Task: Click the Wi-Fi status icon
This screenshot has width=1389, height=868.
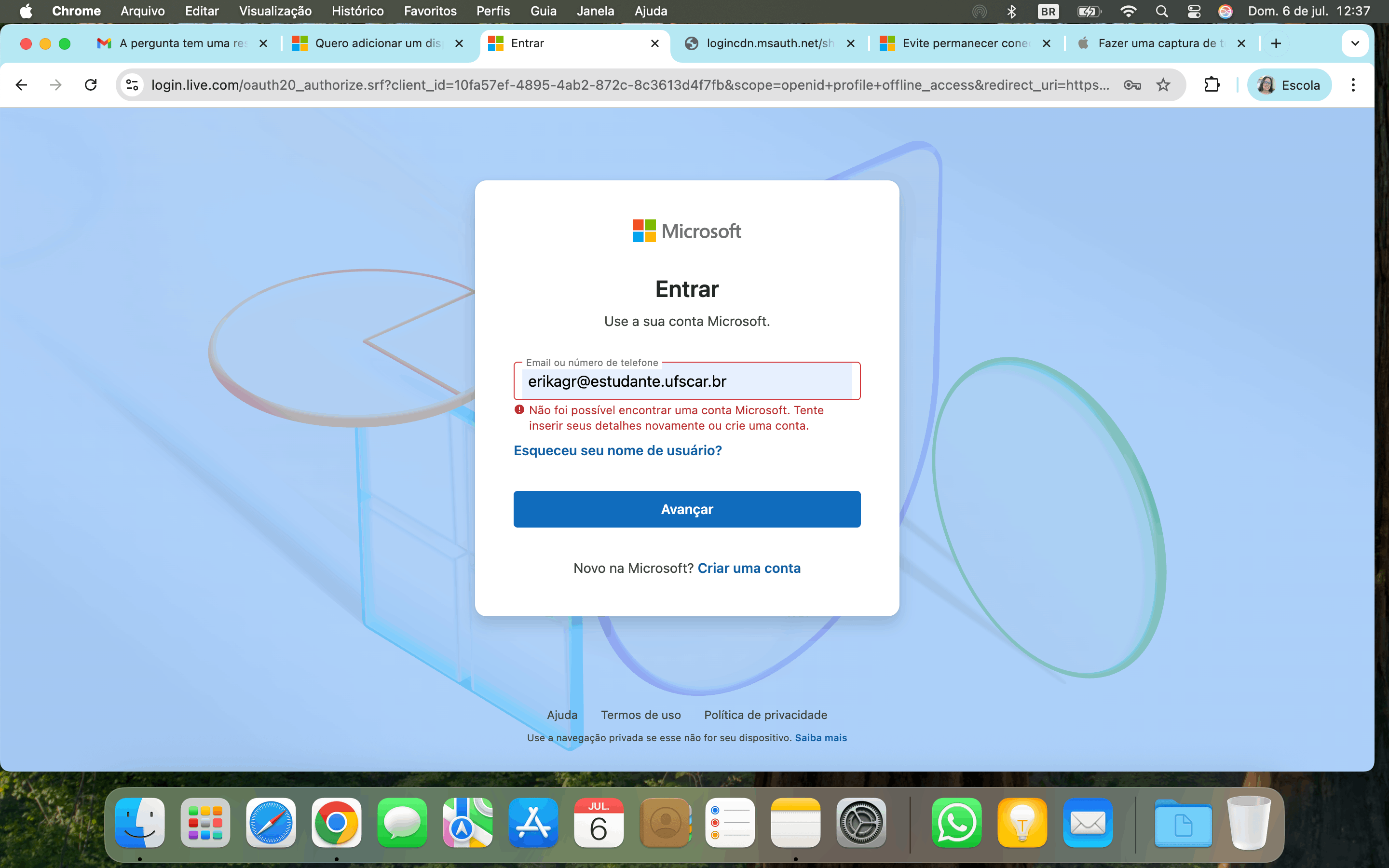Action: (x=1129, y=12)
